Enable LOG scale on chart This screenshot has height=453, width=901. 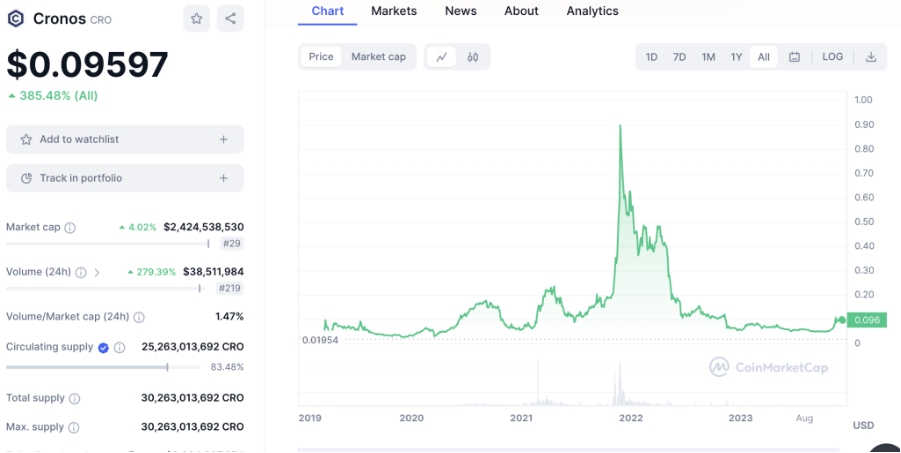(x=832, y=57)
